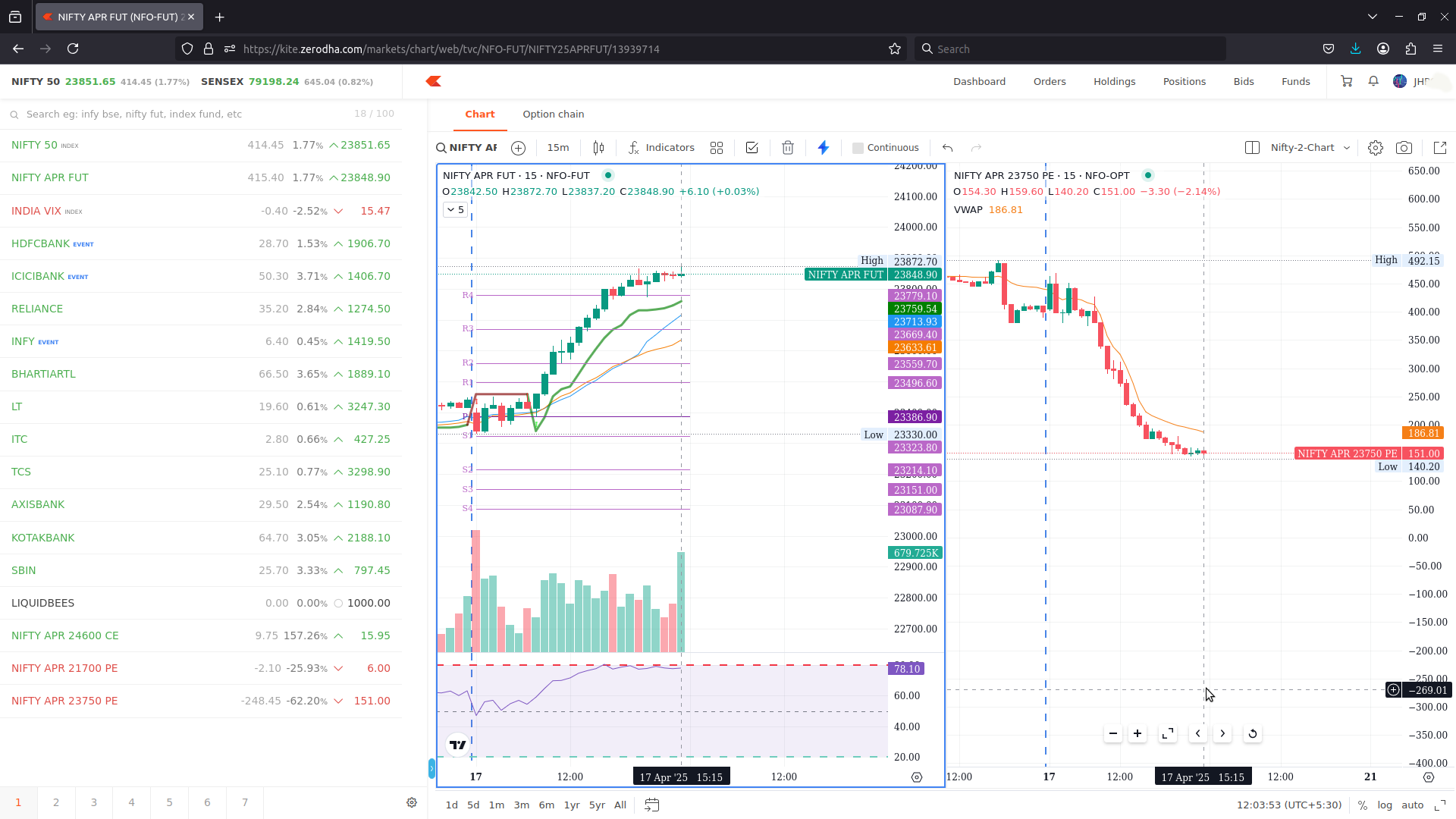Open the TradingView logo on left chart
Screen dimensions: 1456x819
(x=458, y=745)
